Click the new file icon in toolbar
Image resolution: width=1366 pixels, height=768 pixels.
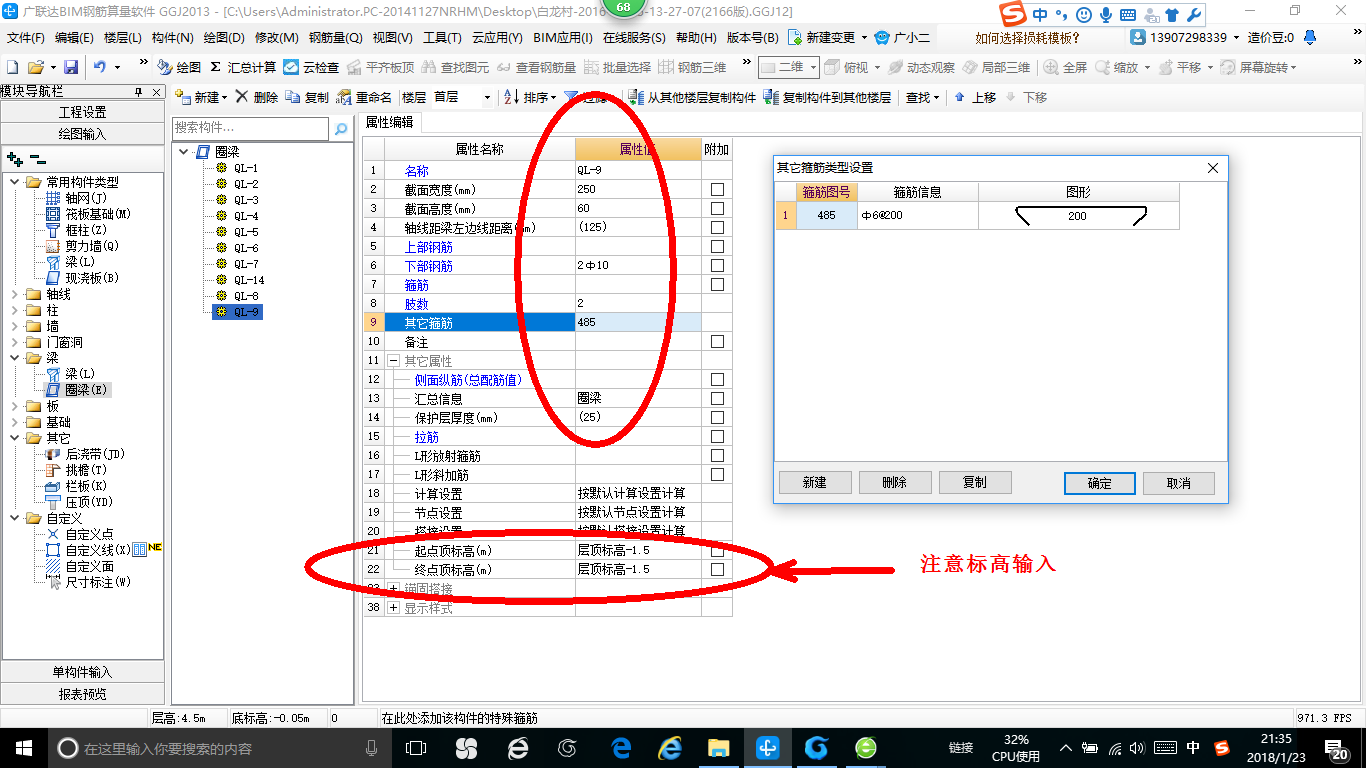[x=12, y=67]
